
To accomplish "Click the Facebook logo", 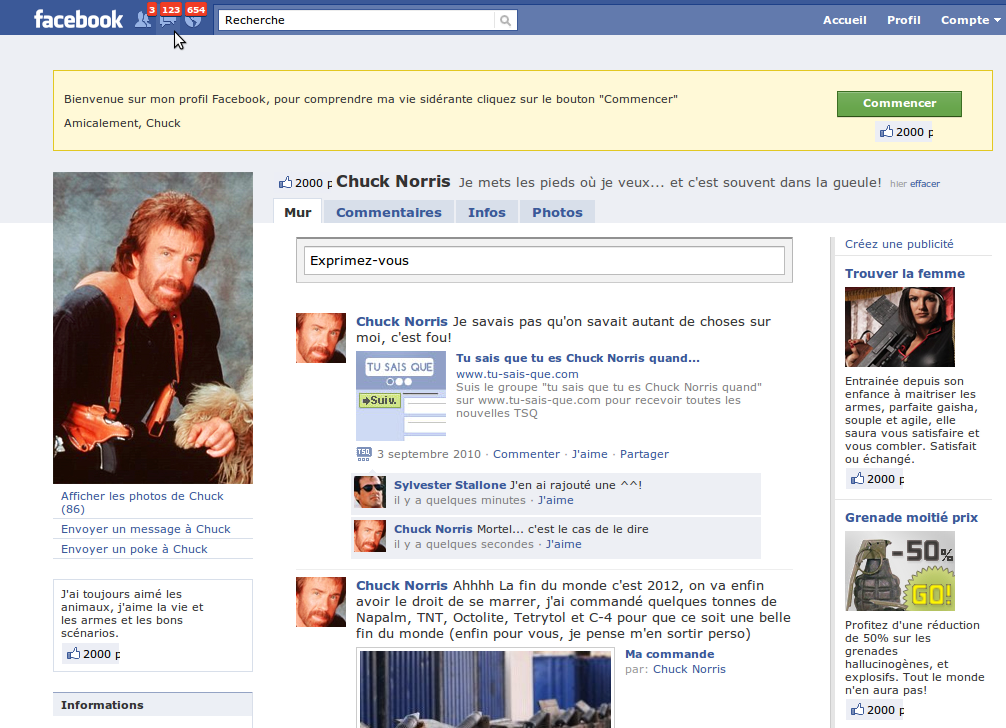I will tap(78, 19).
